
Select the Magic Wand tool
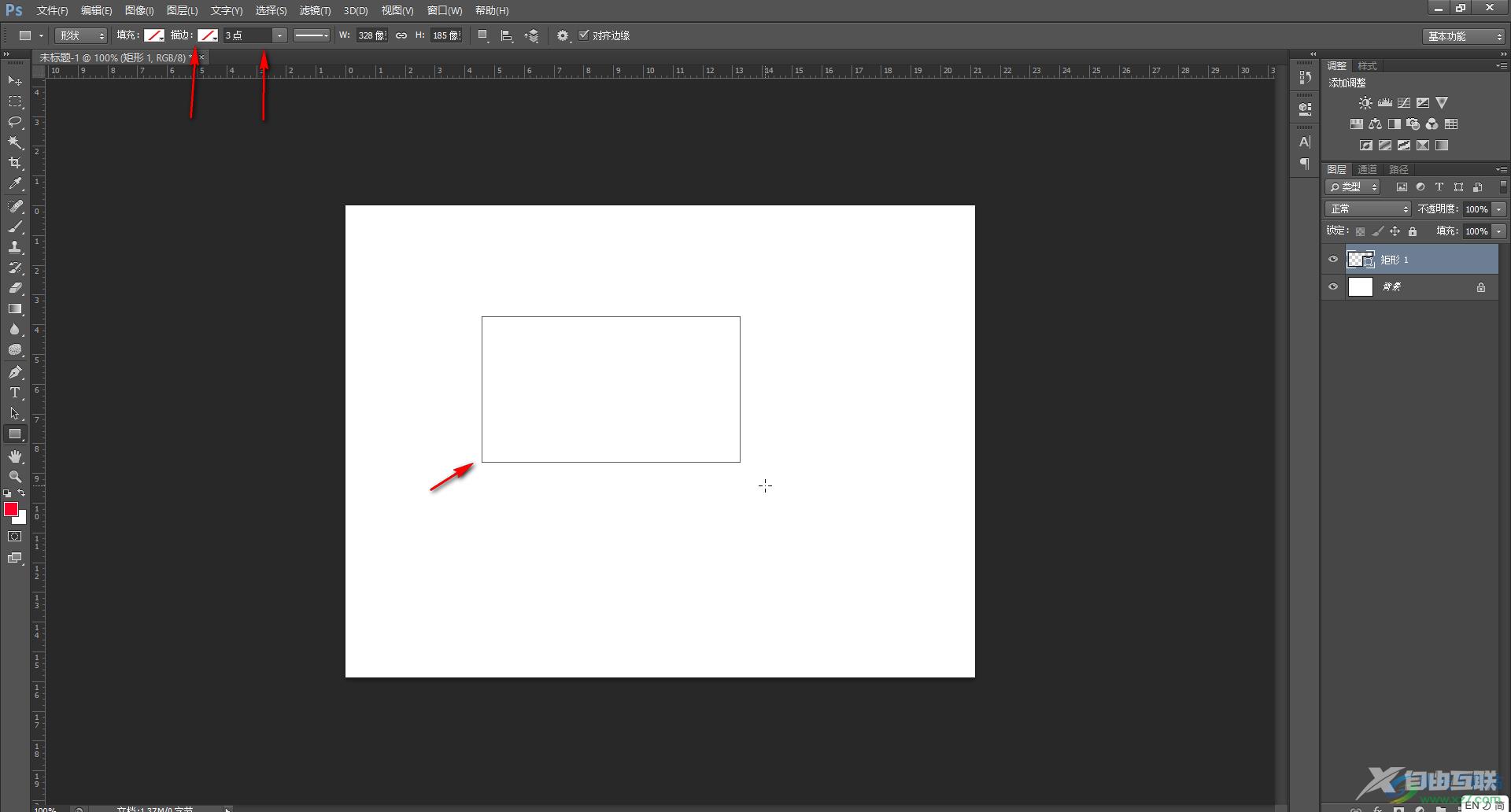click(15, 142)
